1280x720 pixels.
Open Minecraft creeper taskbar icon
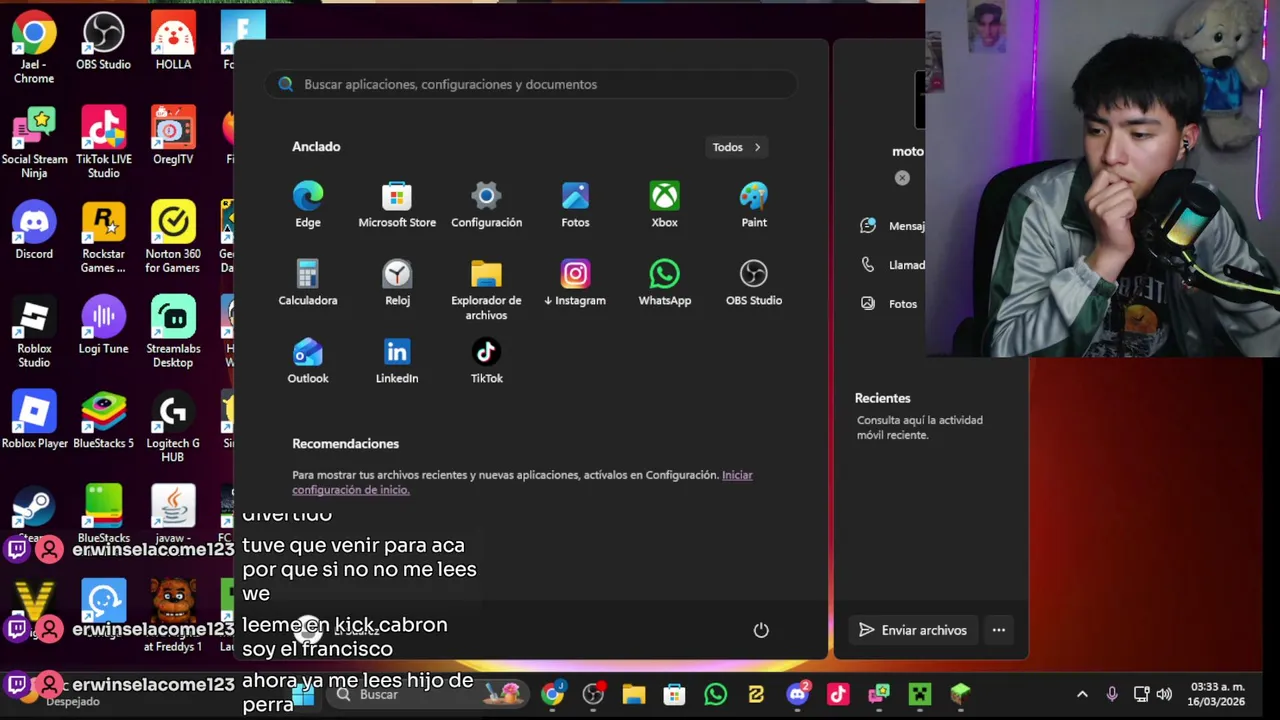pyautogui.click(x=919, y=694)
